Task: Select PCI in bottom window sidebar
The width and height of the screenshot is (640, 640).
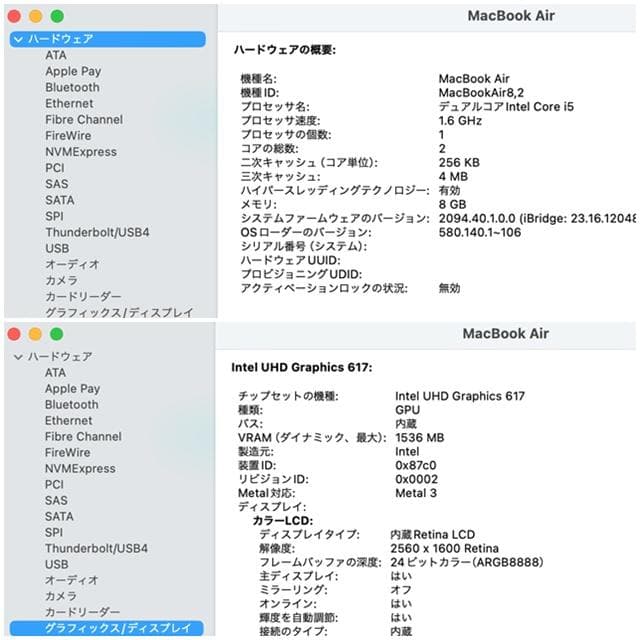Action: tap(54, 484)
